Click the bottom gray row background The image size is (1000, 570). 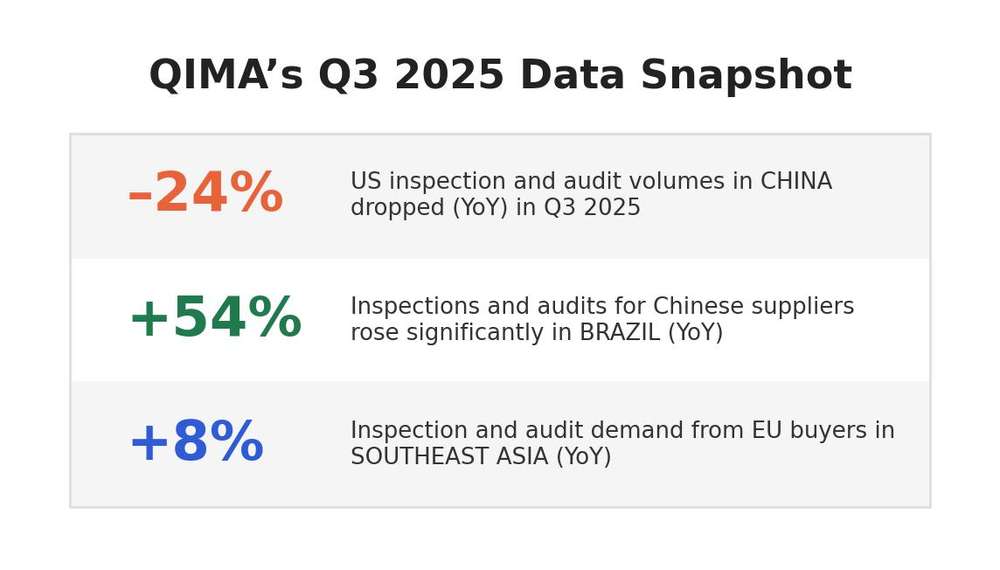(x=500, y=444)
